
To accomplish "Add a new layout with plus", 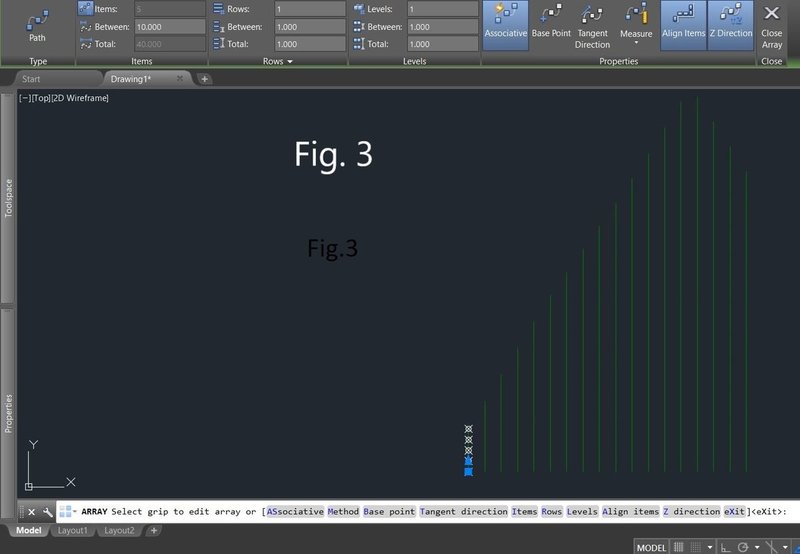I will (154, 531).
